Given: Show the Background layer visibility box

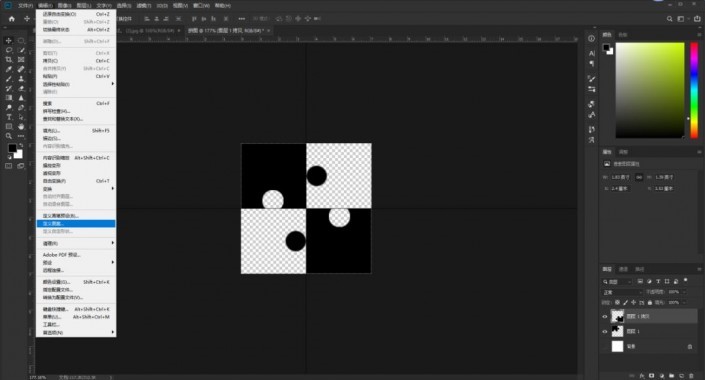Looking at the screenshot, I should point(605,346).
